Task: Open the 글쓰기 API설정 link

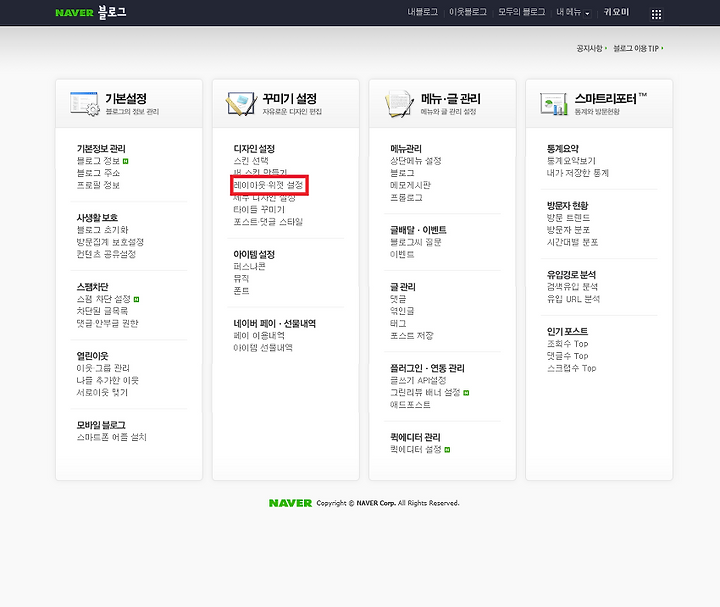Action: pos(418,381)
